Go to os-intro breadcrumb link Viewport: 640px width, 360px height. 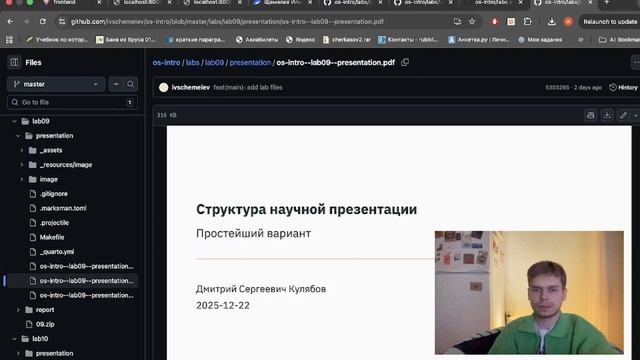pos(166,62)
